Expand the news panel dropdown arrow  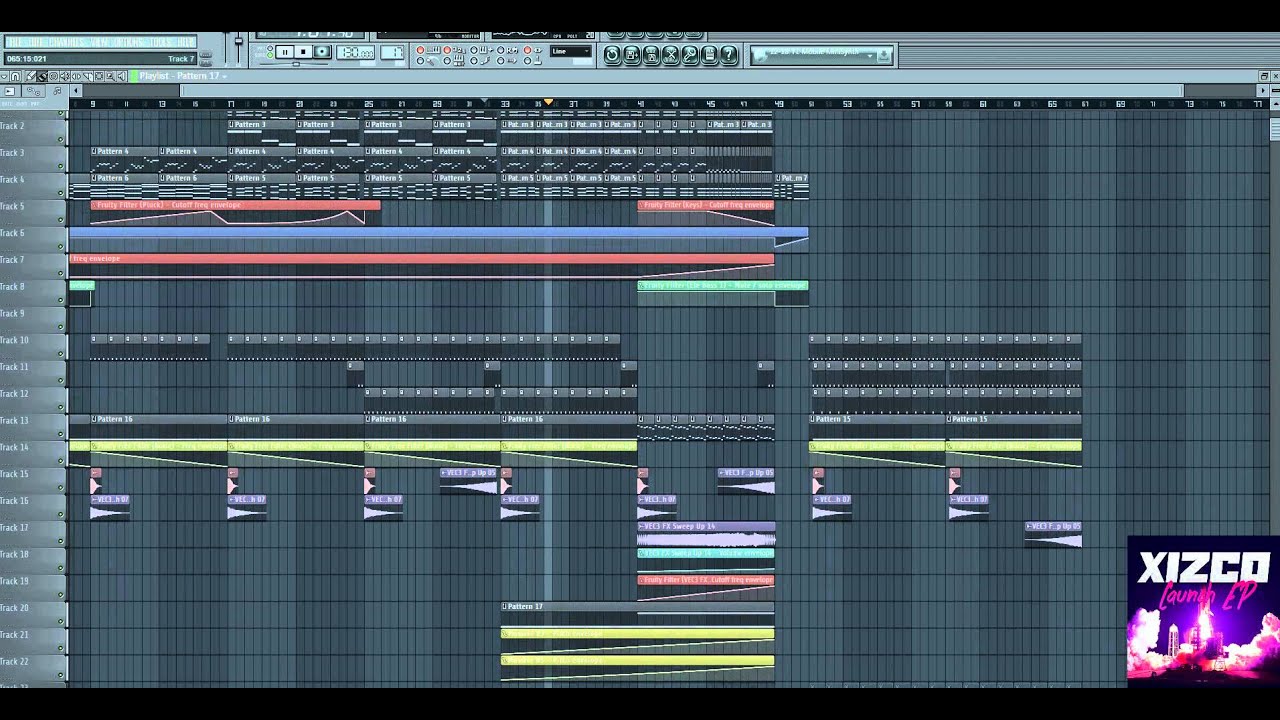click(870, 56)
